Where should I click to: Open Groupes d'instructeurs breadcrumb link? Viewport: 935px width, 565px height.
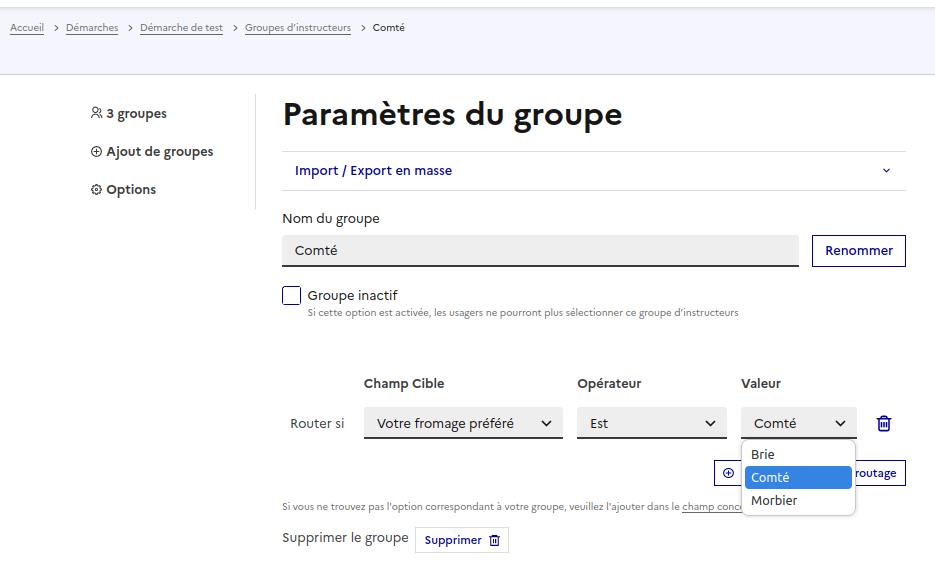[298, 28]
